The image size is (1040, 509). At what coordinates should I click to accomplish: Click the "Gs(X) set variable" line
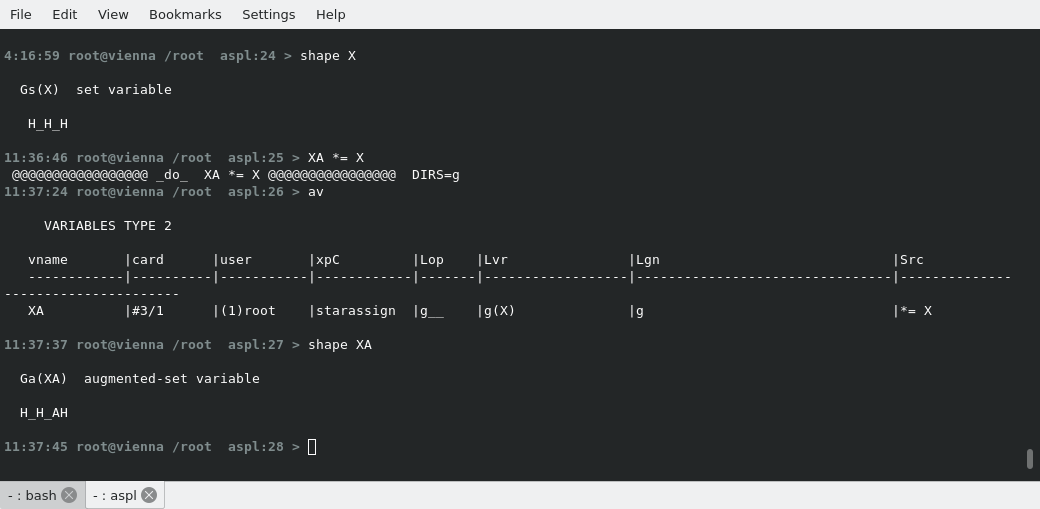pos(96,90)
